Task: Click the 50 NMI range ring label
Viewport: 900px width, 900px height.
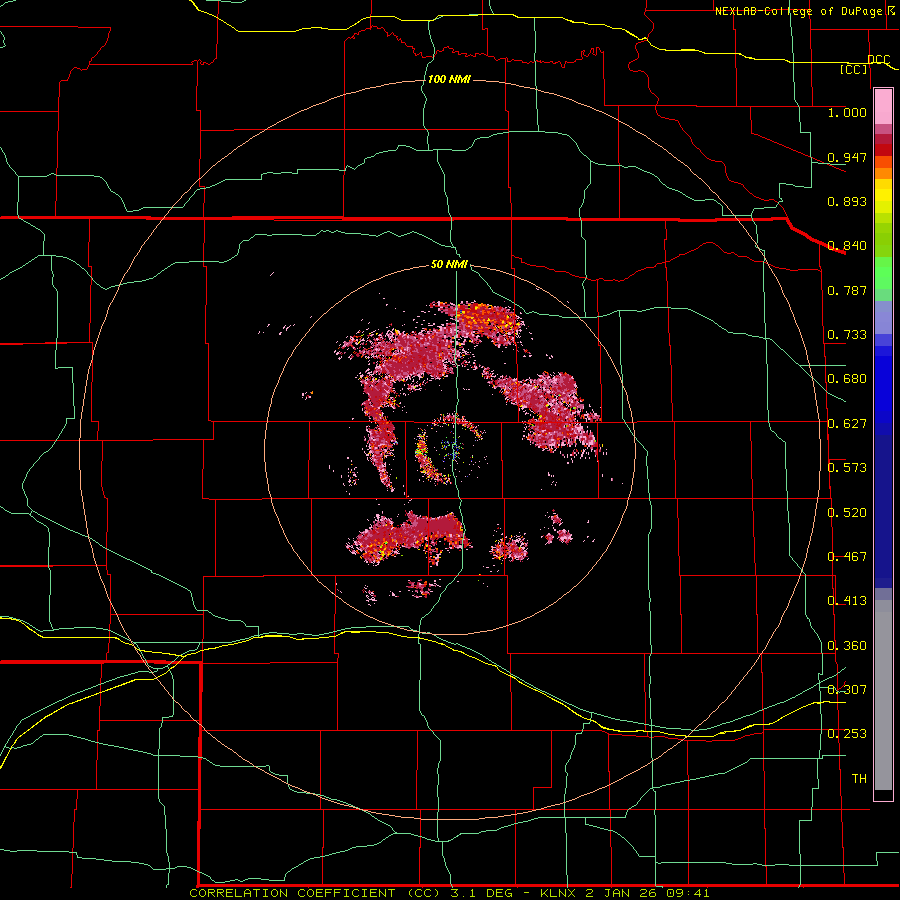Action: point(449,265)
